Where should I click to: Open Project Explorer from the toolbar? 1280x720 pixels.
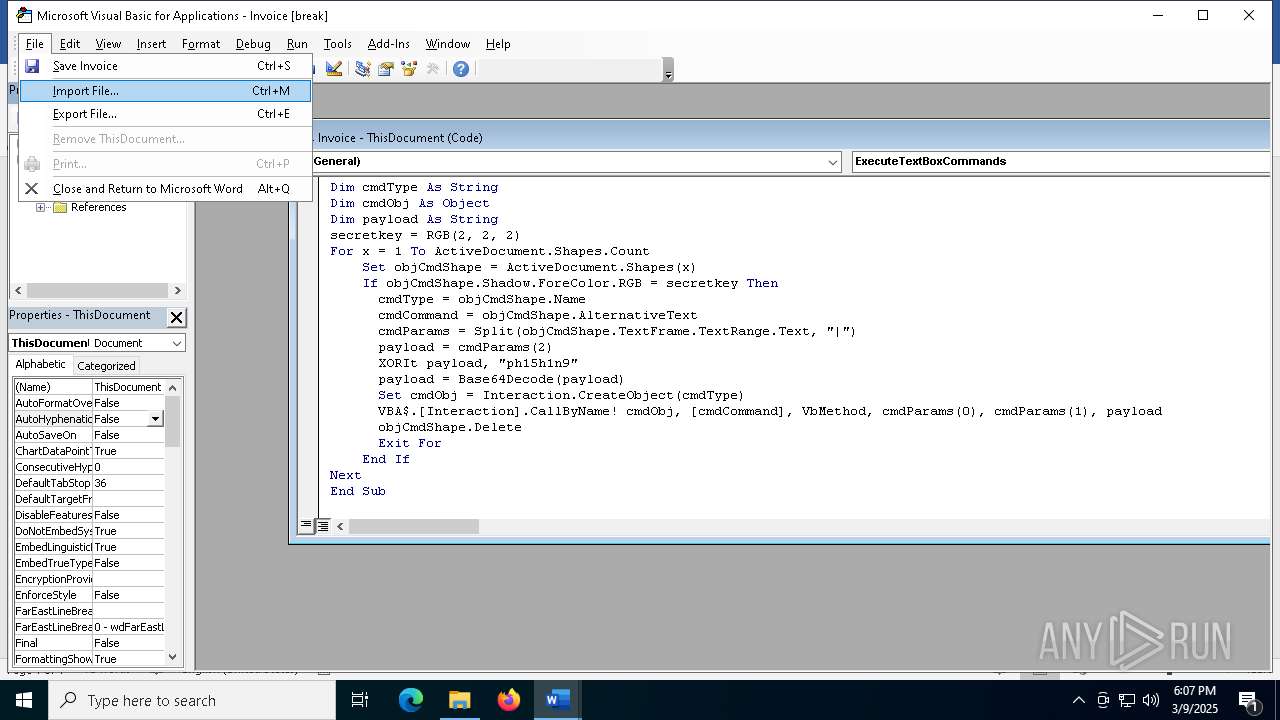(362, 69)
